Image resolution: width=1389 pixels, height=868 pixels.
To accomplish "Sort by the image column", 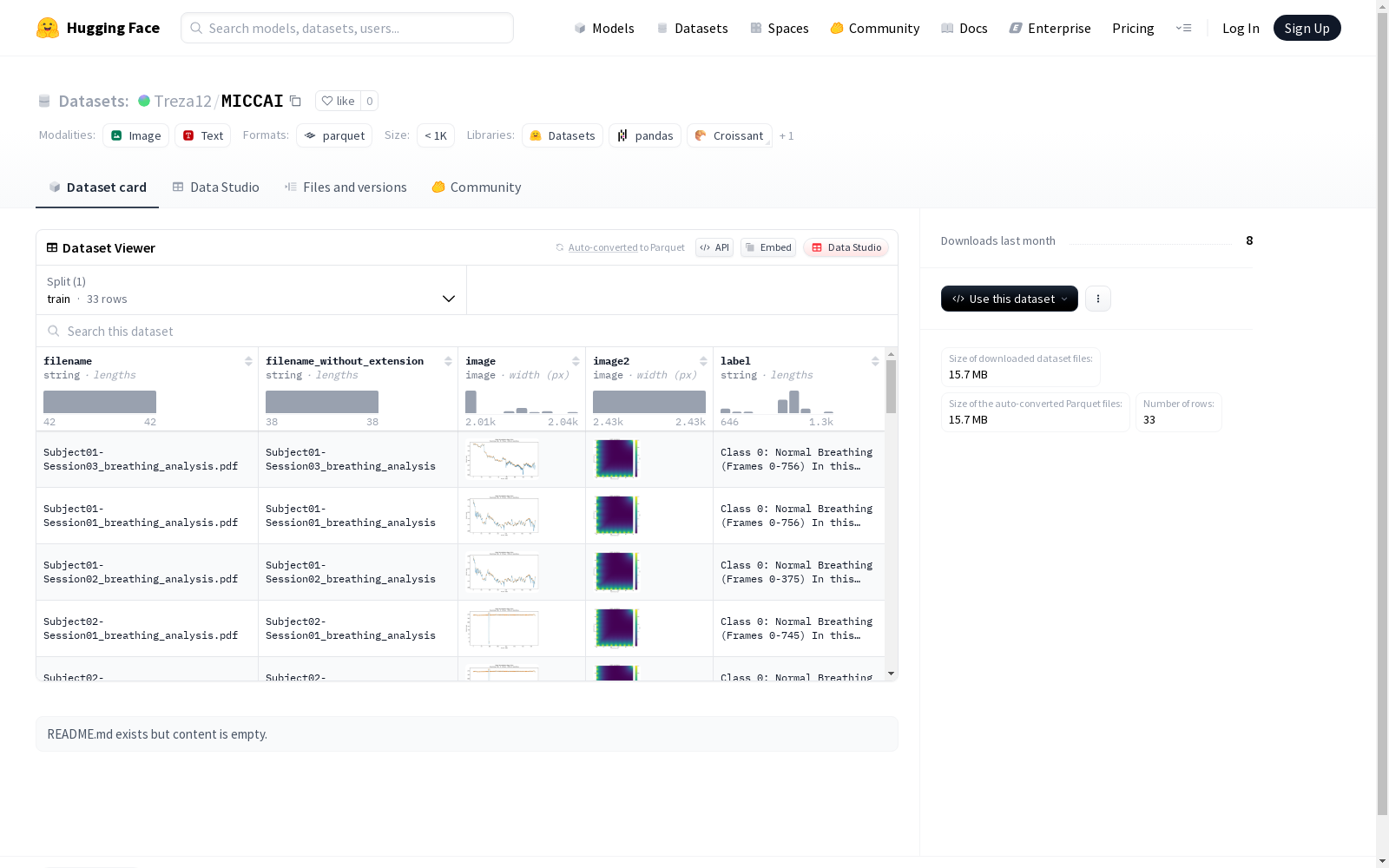I will [x=576, y=361].
